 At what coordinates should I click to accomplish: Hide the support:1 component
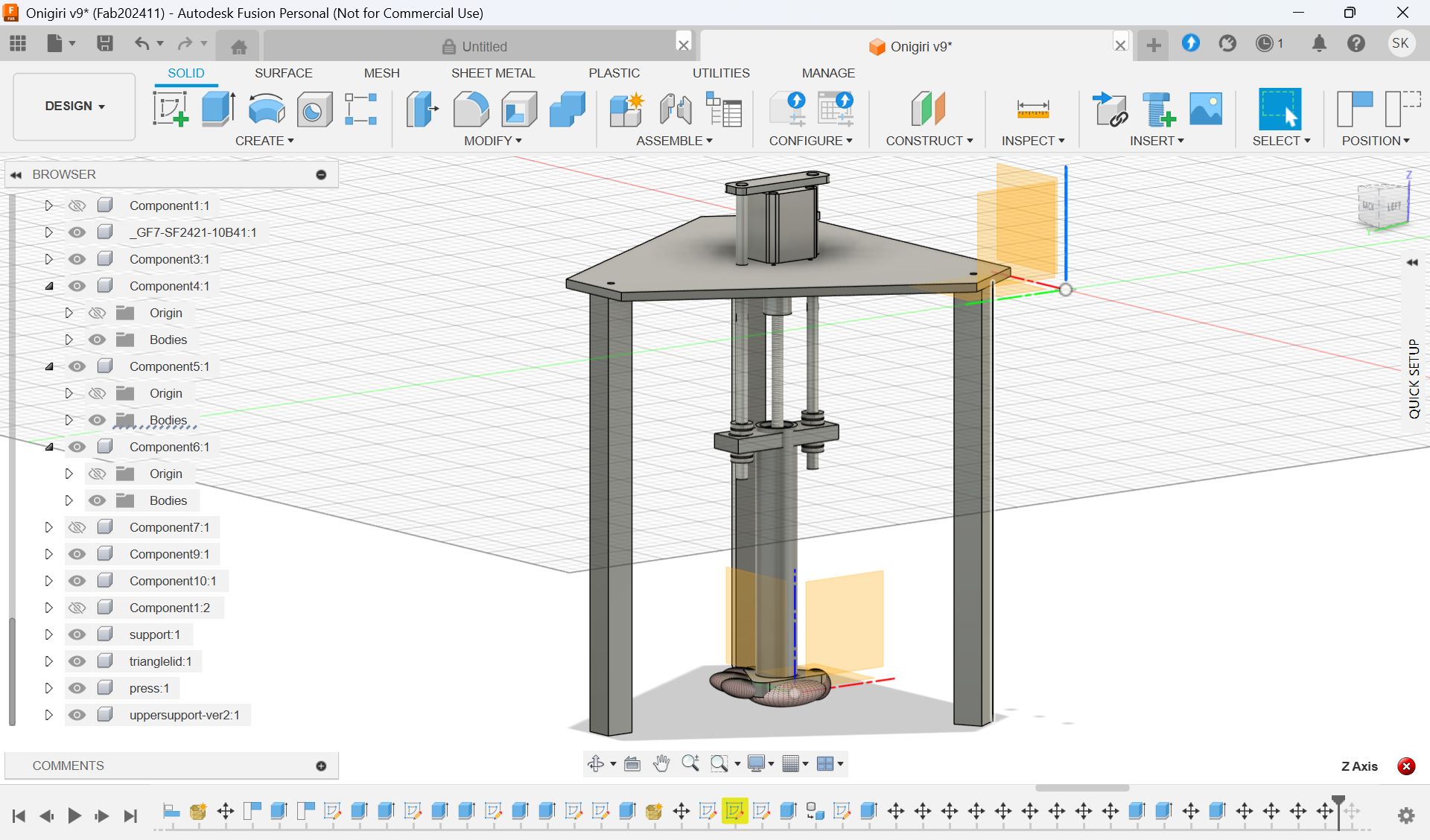point(77,634)
